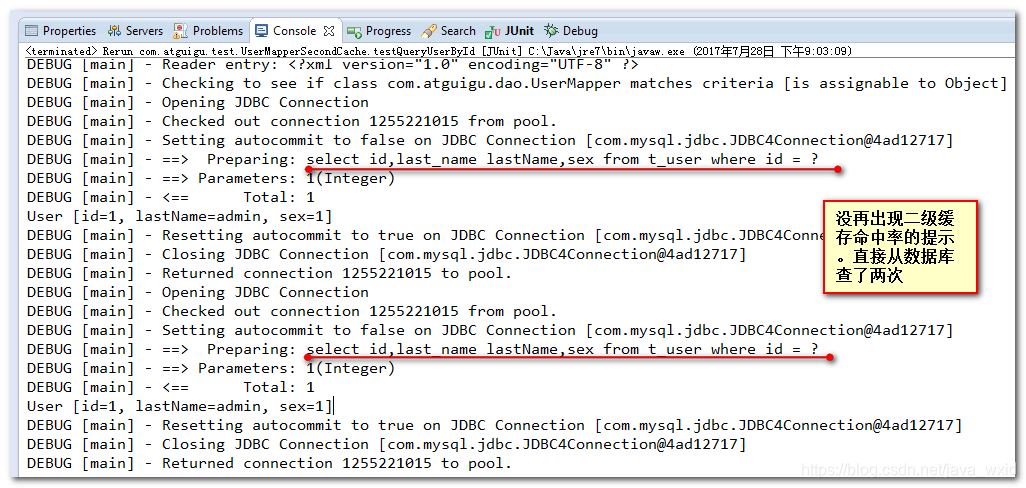
Task: Click the first 'Preparing: select id,last_name' line
Action: coord(423,159)
